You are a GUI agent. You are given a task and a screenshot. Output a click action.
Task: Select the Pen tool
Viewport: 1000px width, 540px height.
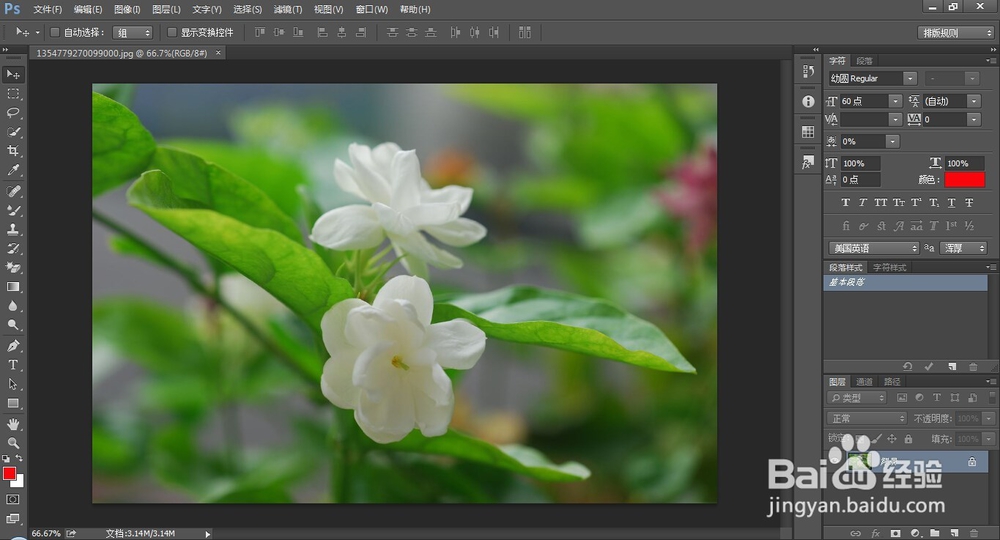13,346
